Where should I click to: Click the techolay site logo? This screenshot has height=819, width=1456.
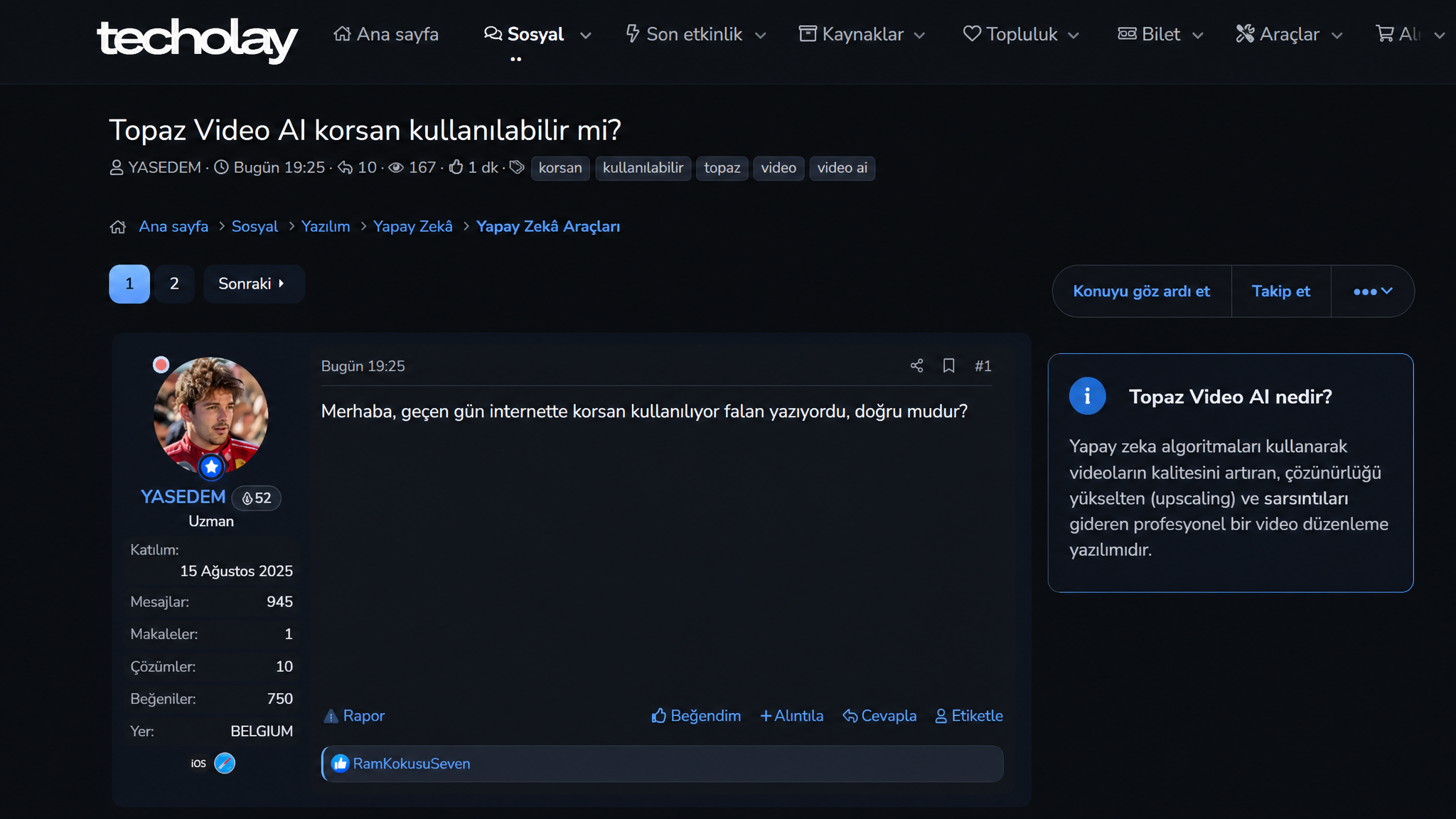[197, 39]
